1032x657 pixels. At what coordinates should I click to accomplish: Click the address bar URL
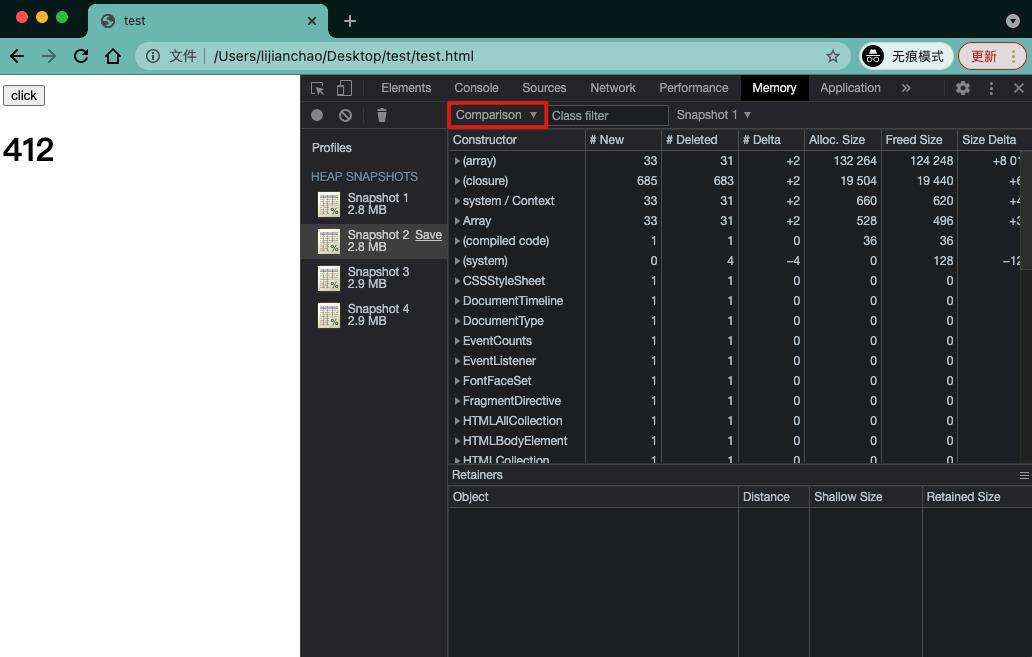click(x=344, y=56)
